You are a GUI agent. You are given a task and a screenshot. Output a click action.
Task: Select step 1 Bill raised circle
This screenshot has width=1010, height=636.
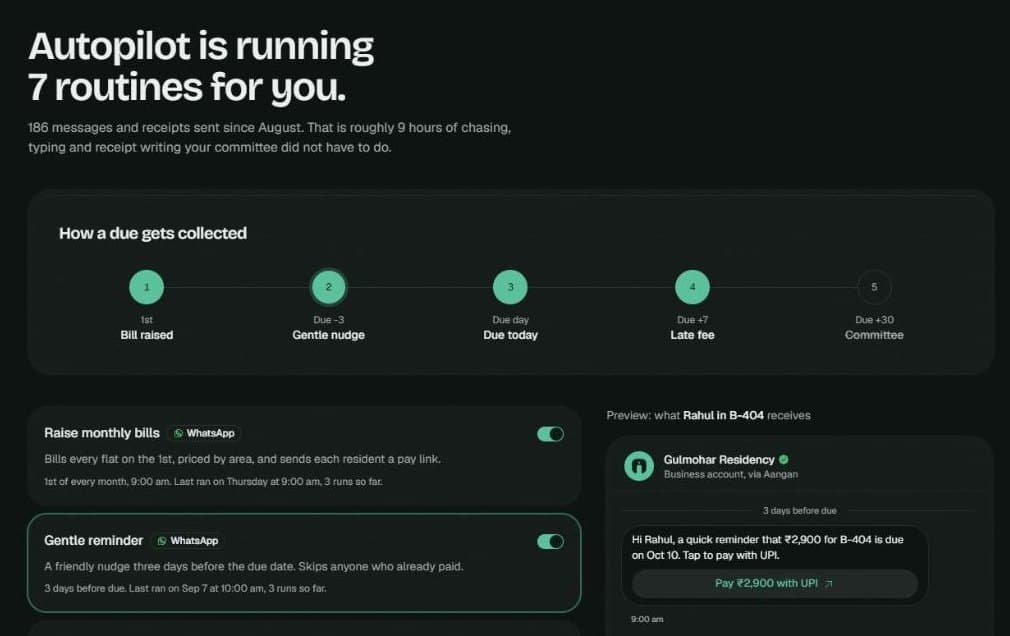point(147,287)
